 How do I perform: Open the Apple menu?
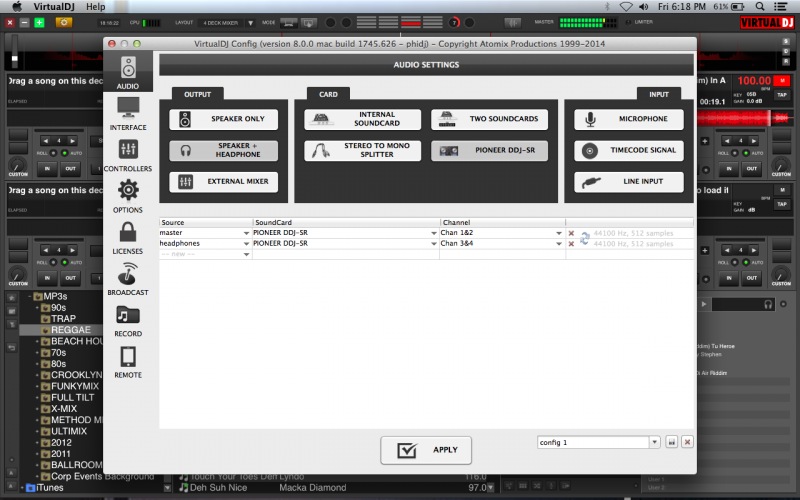pyautogui.click(x=17, y=7)
